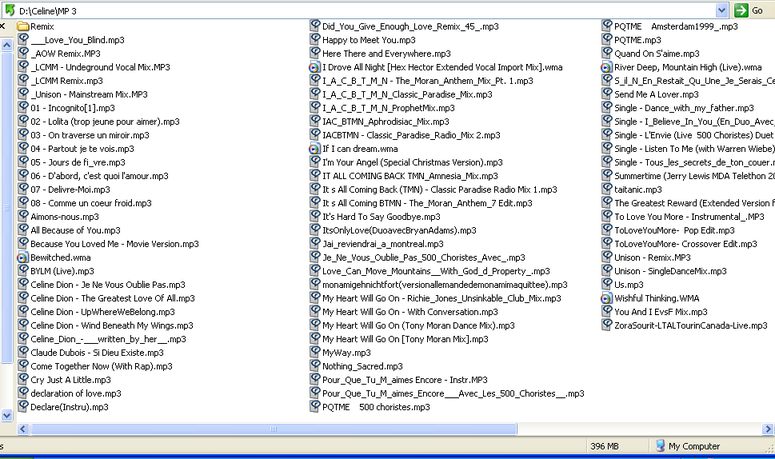Click the horizontal scrollbar thumb
Viewport: 775px width, 459px height.
(273, 429)
